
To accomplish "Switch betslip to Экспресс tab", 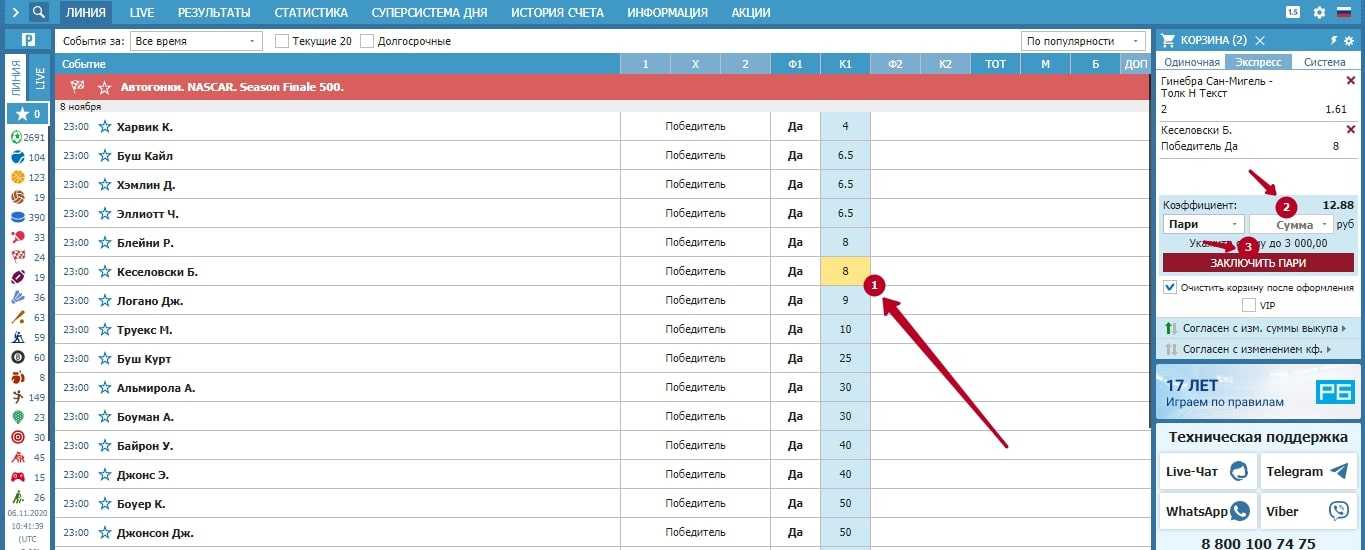I will (1259, 62).
